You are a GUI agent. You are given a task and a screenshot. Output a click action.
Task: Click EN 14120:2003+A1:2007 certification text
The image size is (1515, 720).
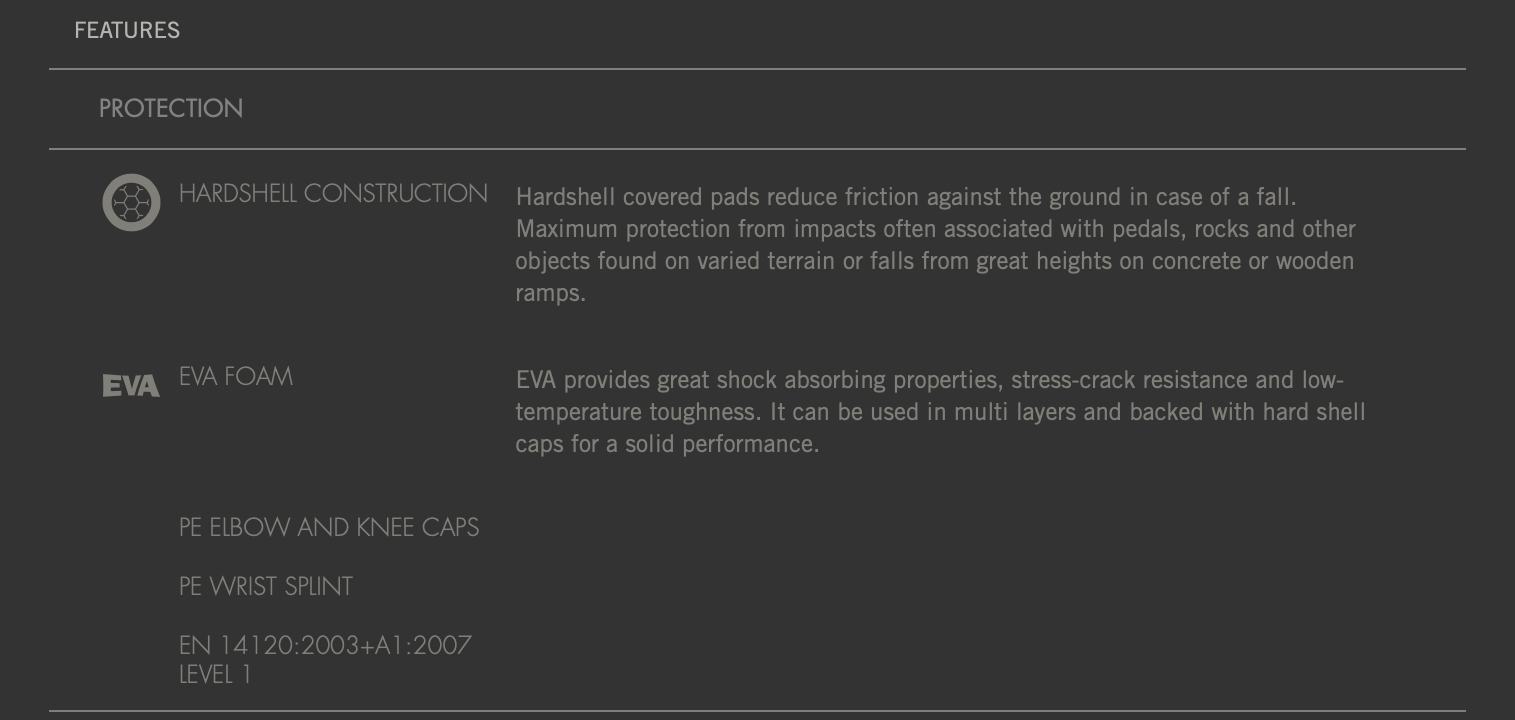click(x=325, y=645)
